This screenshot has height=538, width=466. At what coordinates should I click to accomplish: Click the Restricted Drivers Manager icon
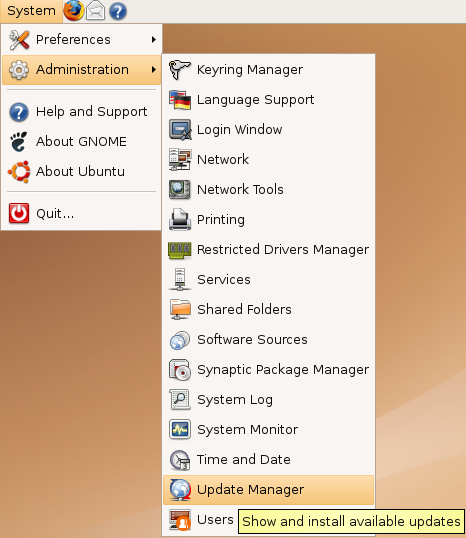(x=180, y=249)
